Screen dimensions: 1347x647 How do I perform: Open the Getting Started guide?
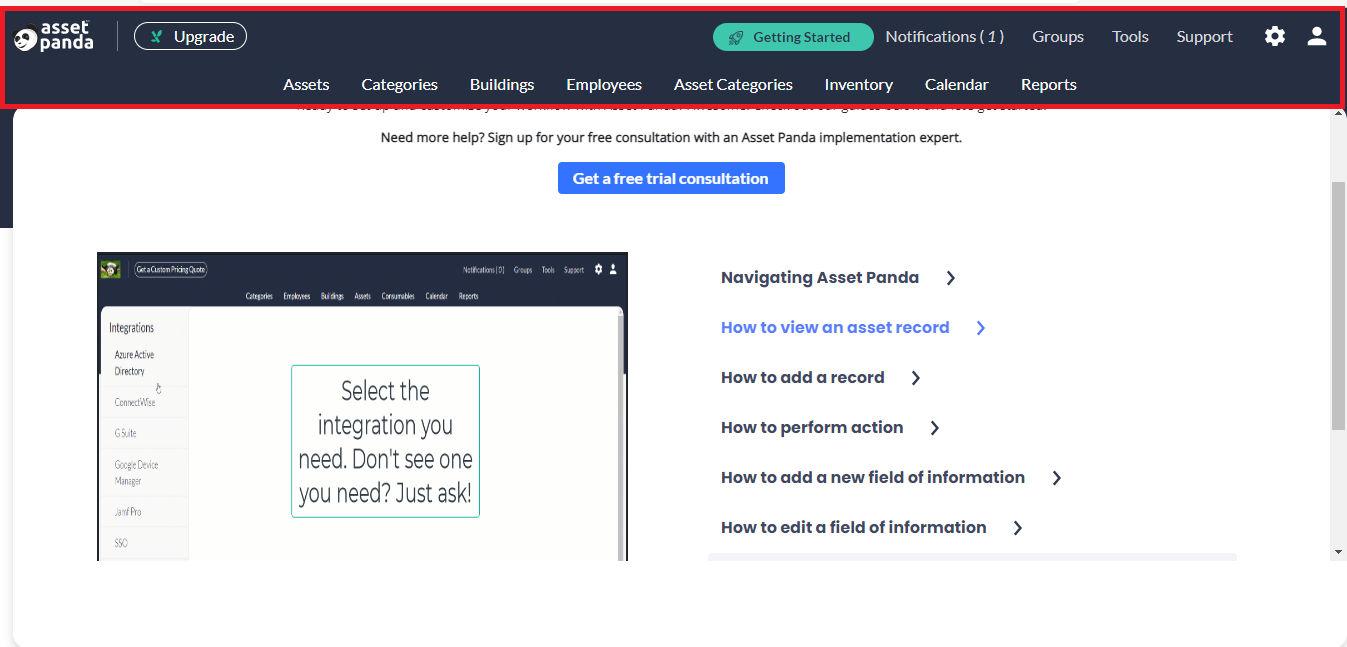793,37
